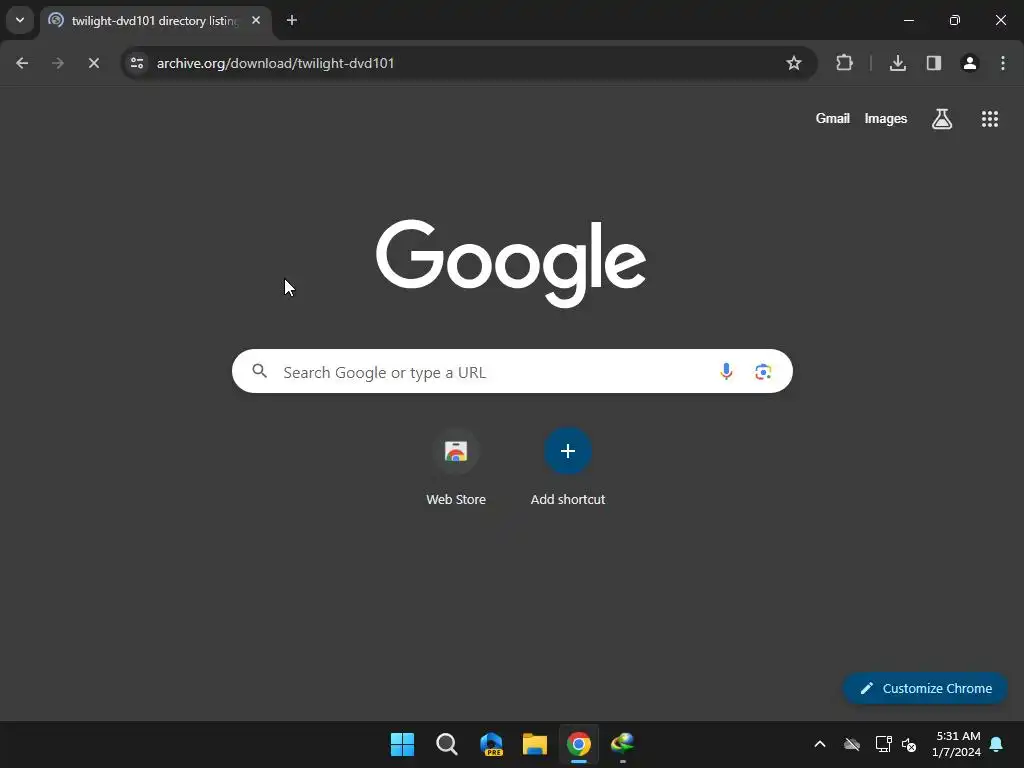Show Chrome downloads

pos(898,63)
